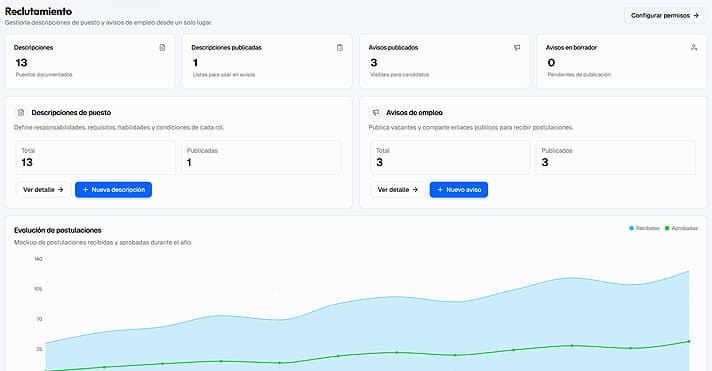Viewport: 712px width, 371px height.
Task: Click the 35 label on chart axis
Action: click(39, 349)
